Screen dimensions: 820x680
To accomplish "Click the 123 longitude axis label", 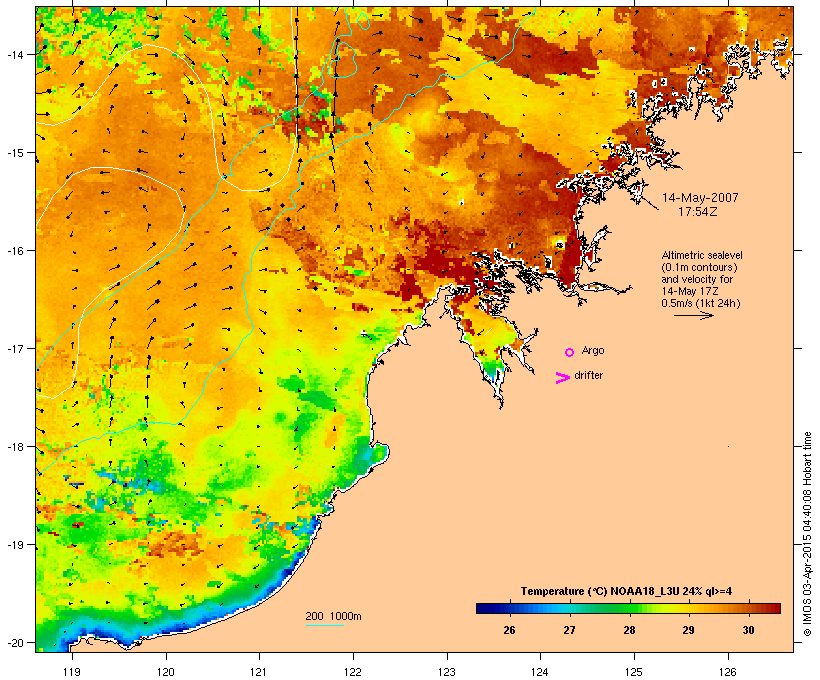I will point(447,672).
